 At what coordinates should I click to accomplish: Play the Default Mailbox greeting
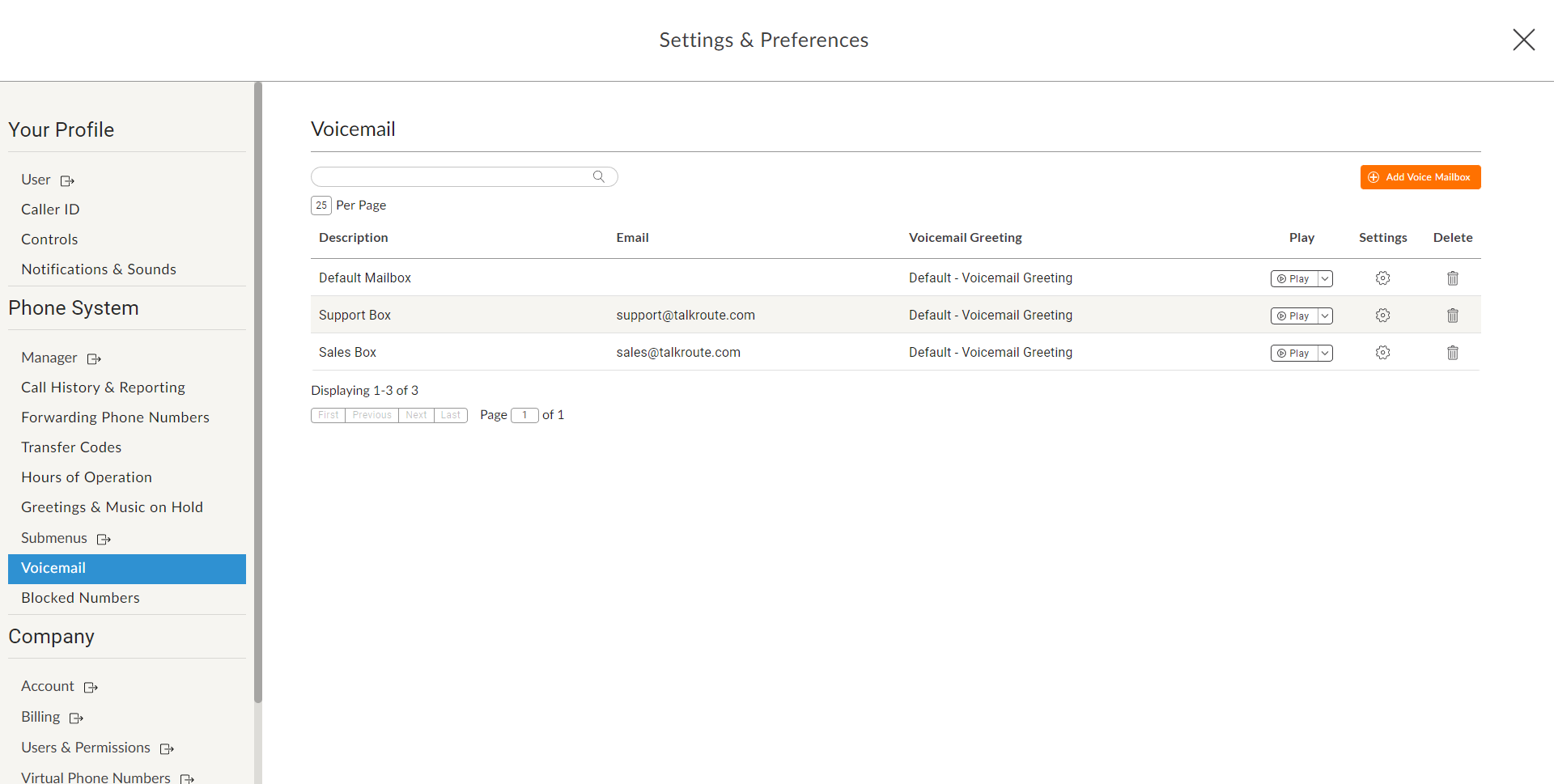tap(1294, 278)
